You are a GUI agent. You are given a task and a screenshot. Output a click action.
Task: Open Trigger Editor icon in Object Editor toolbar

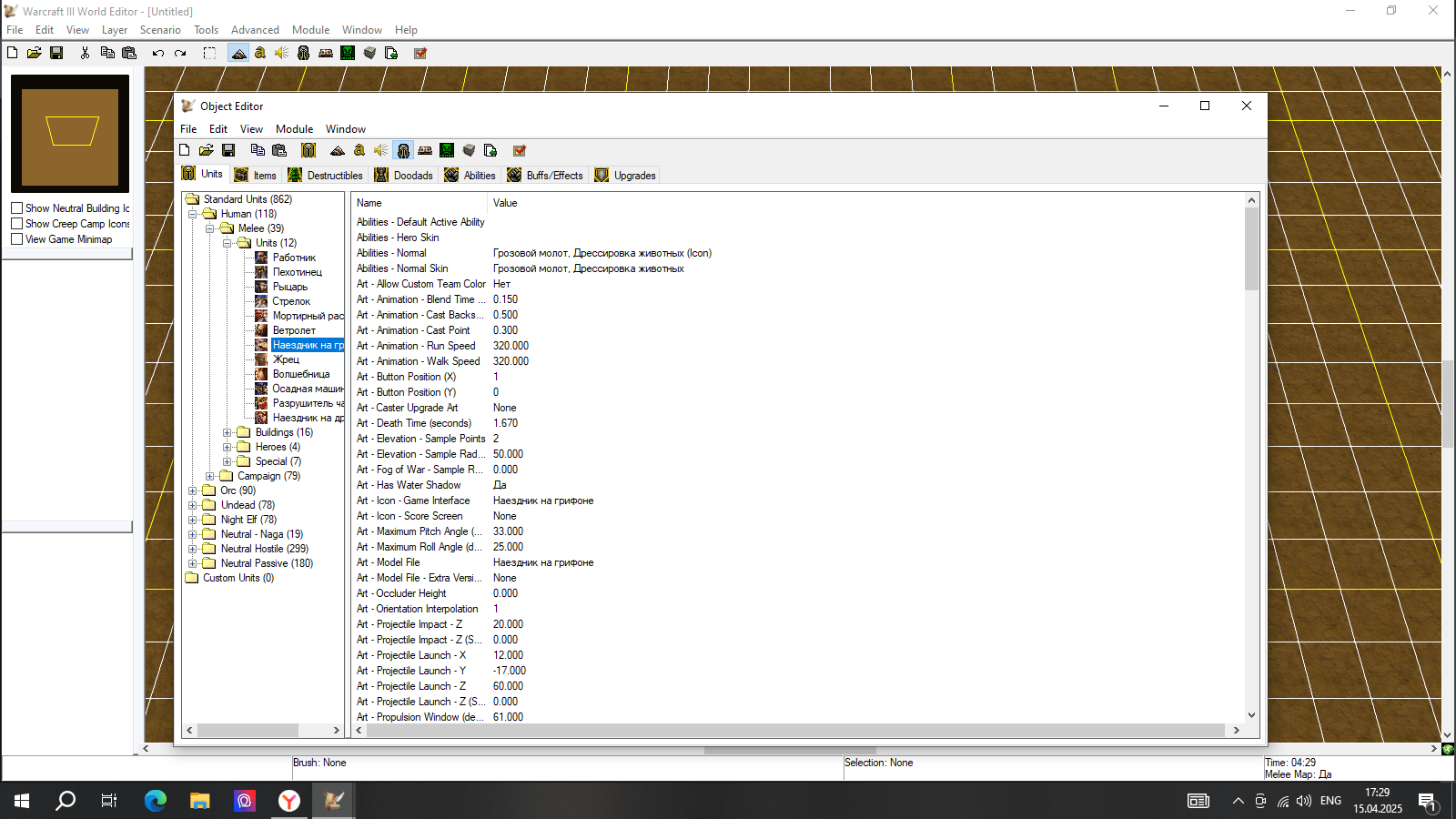359,150
